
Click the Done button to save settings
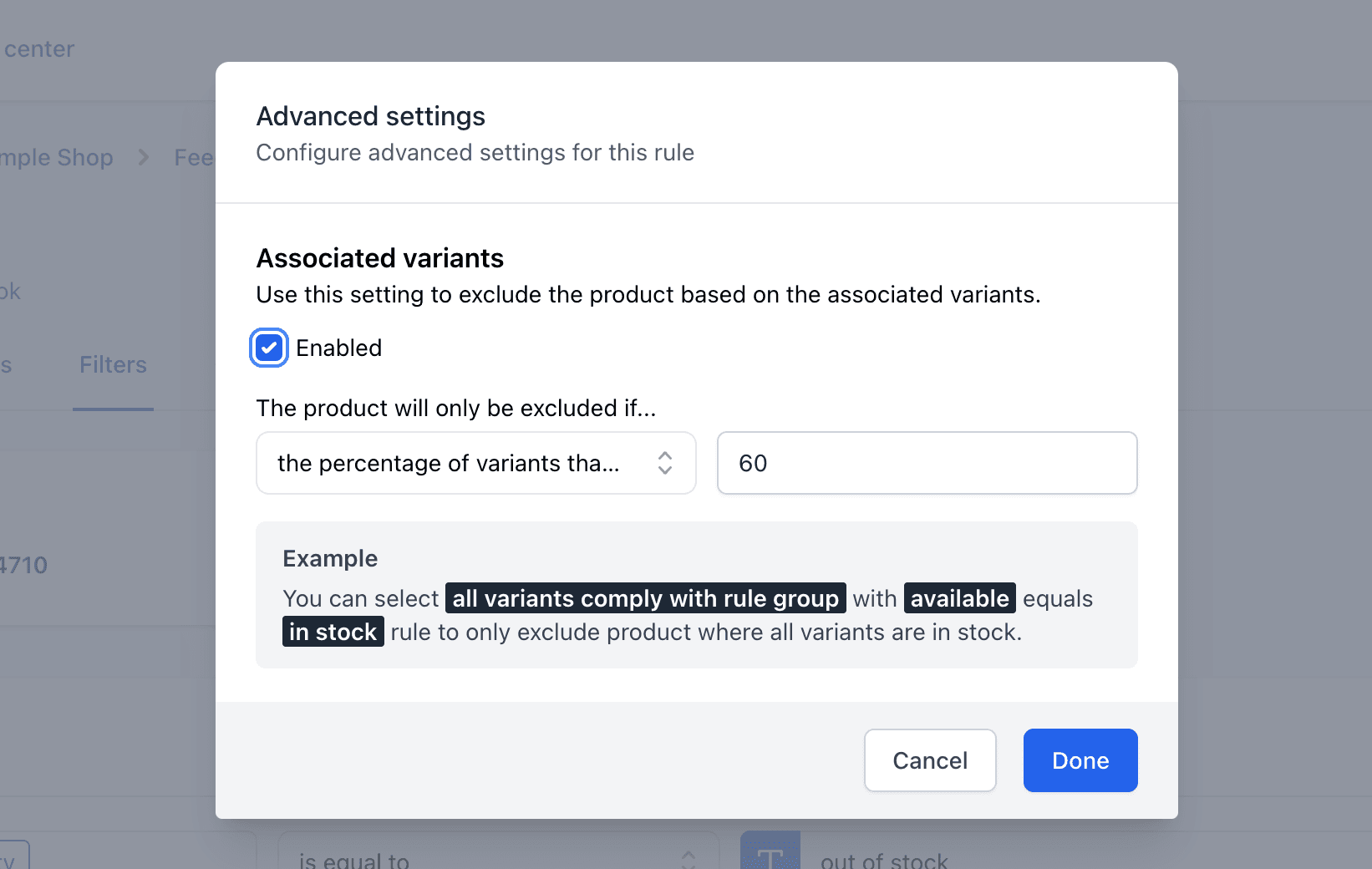click(1080, 760)
